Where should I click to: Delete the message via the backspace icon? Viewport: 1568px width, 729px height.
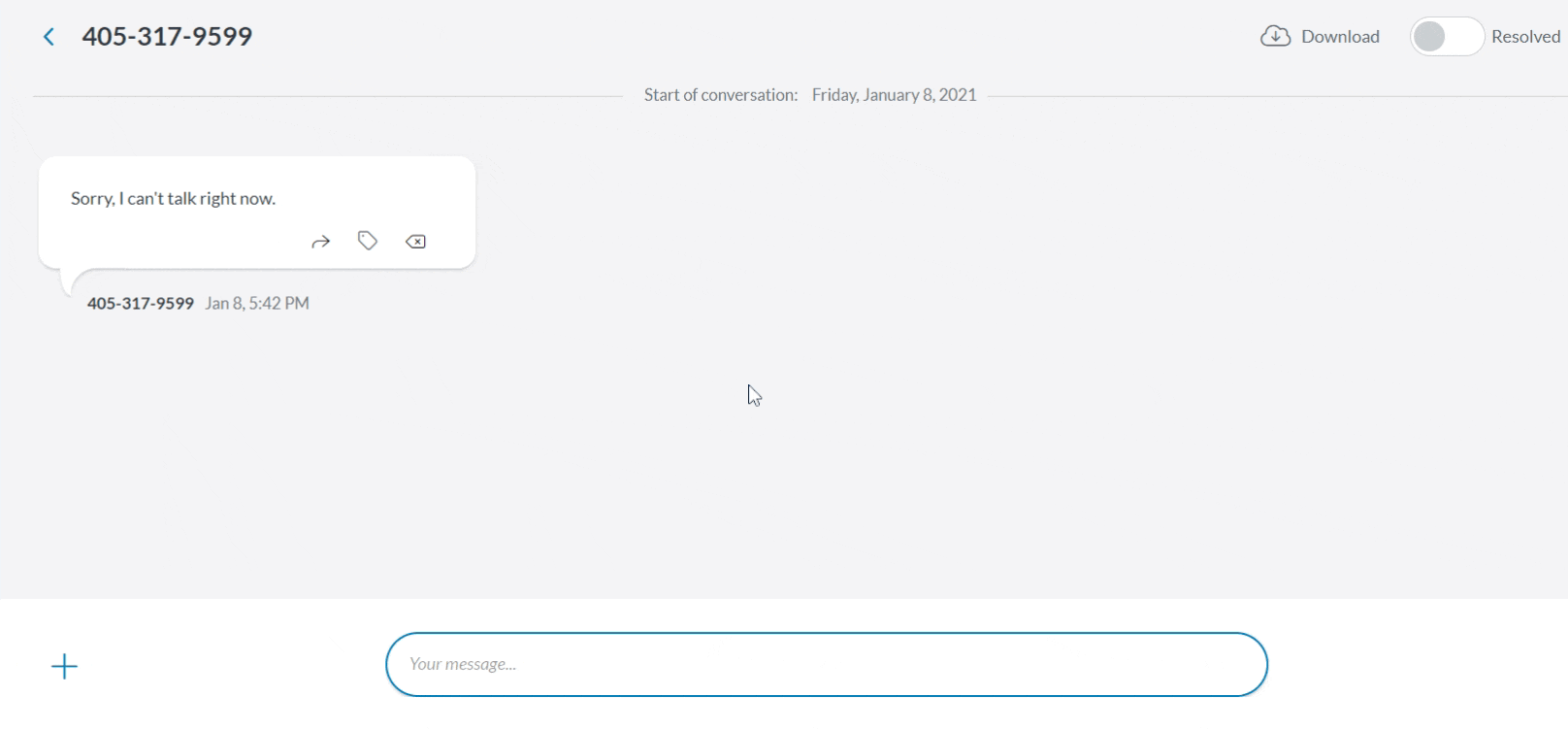point(415,241)
